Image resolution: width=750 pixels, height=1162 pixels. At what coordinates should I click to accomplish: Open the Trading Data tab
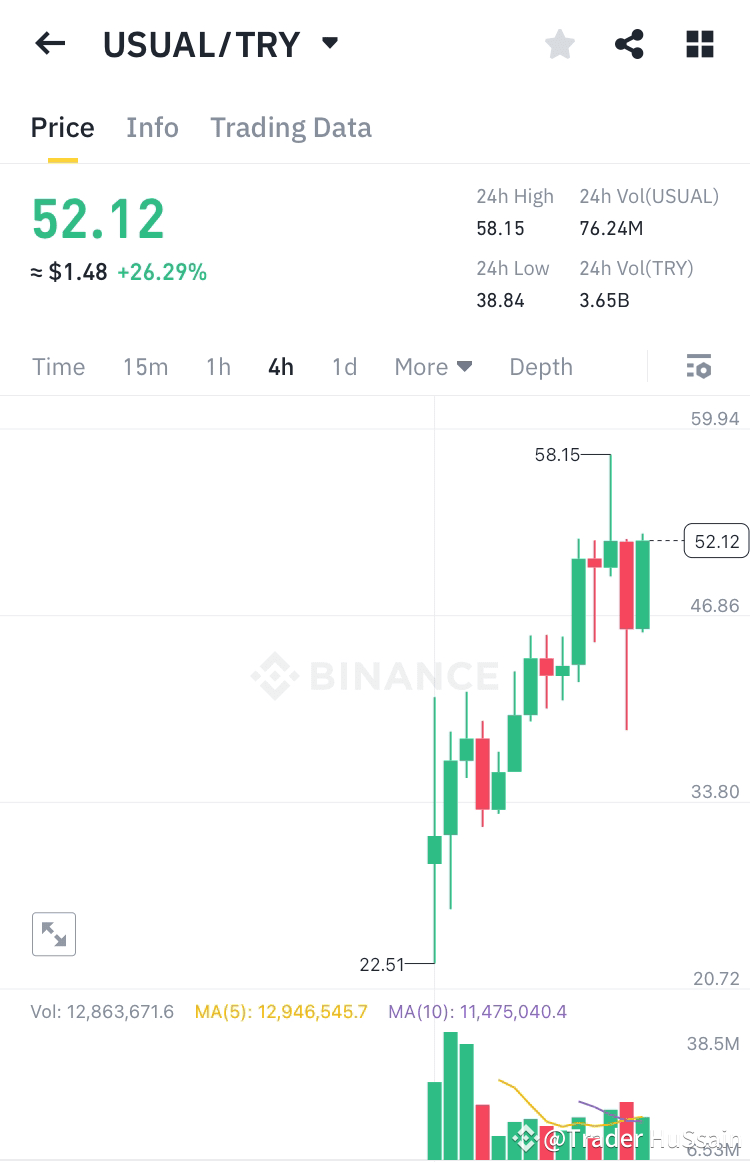tap(290, 127)
